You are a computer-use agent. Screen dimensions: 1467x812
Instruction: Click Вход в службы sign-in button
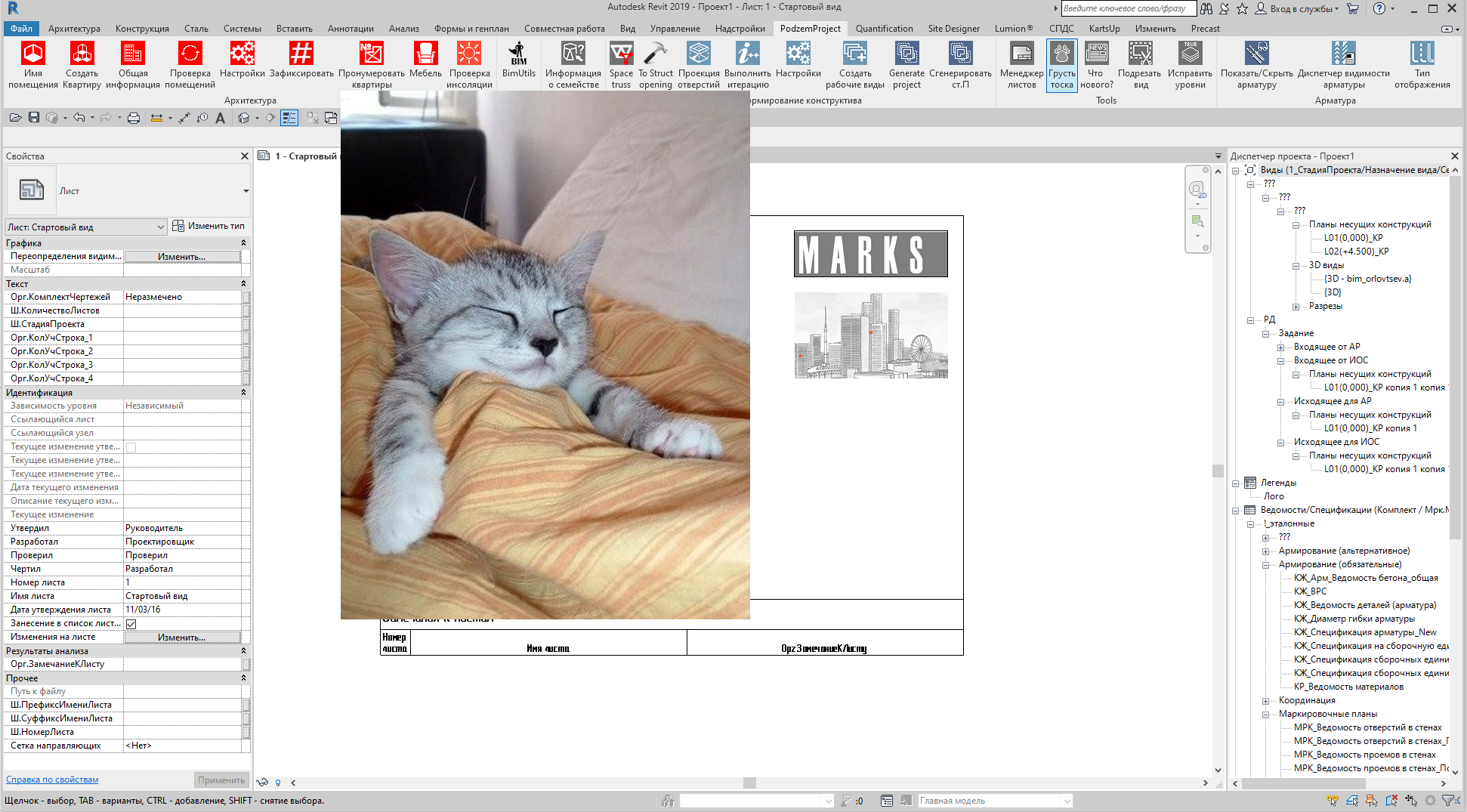[1296, 8]
